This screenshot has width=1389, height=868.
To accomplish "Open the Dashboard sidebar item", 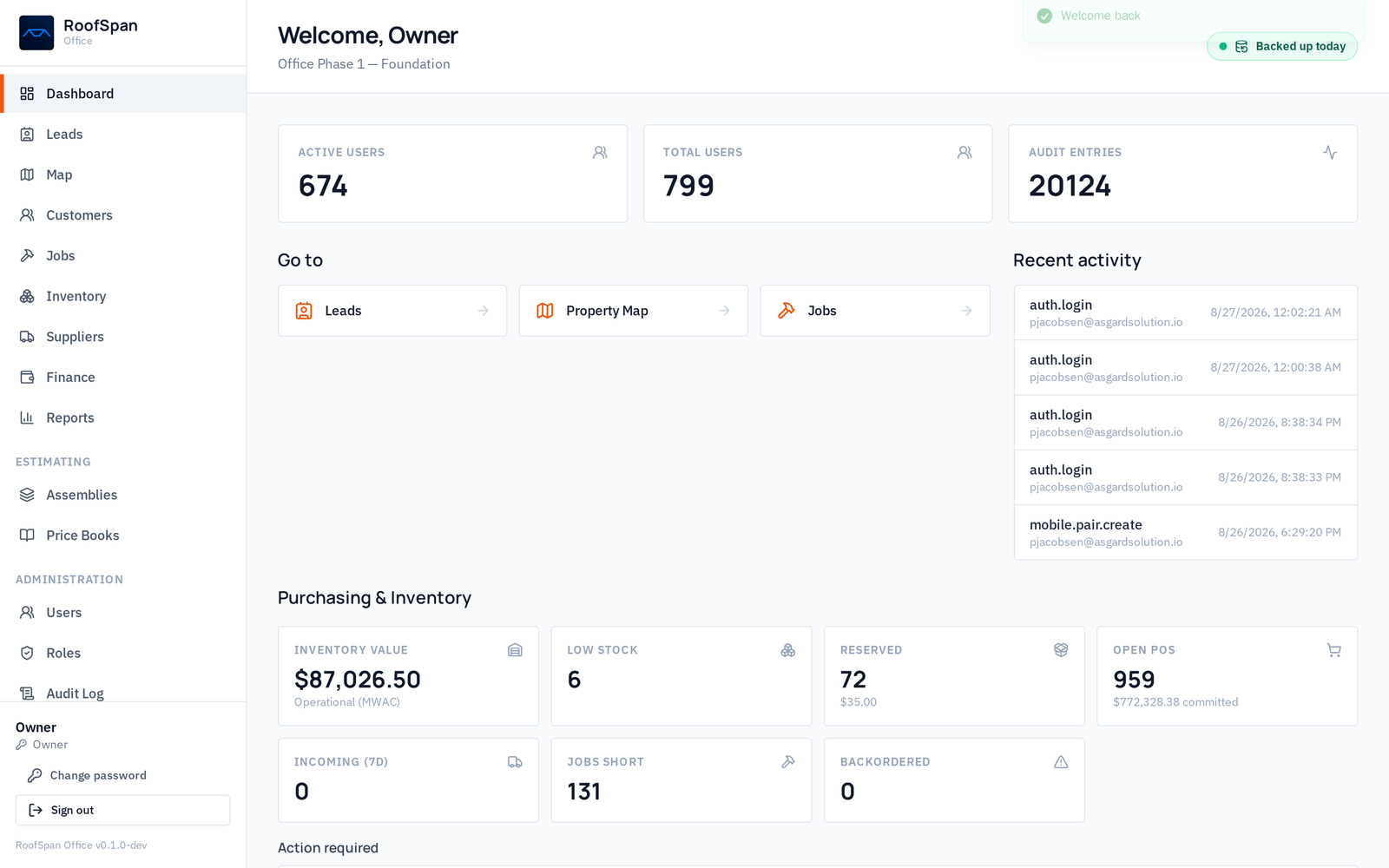I will coord(123,94).
